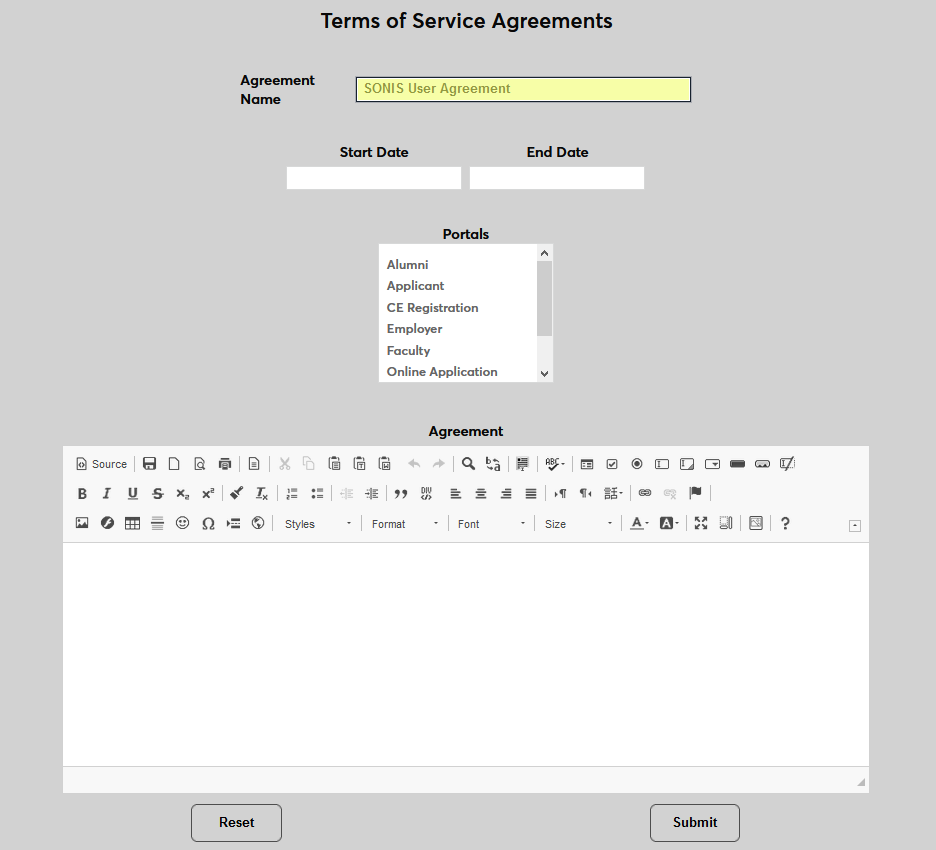This screenshot has height=850, width=936.
Task: Open the Styles dropdown
Action: pyautogui.click(x=318, y=524)
